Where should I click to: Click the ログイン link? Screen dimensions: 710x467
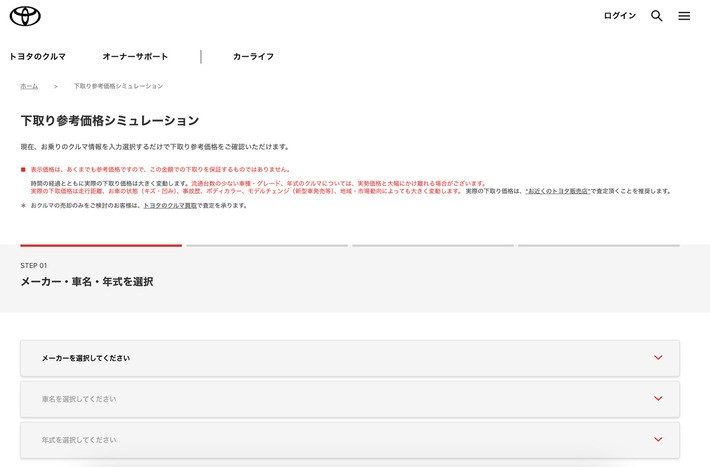(x=619, y=15)
